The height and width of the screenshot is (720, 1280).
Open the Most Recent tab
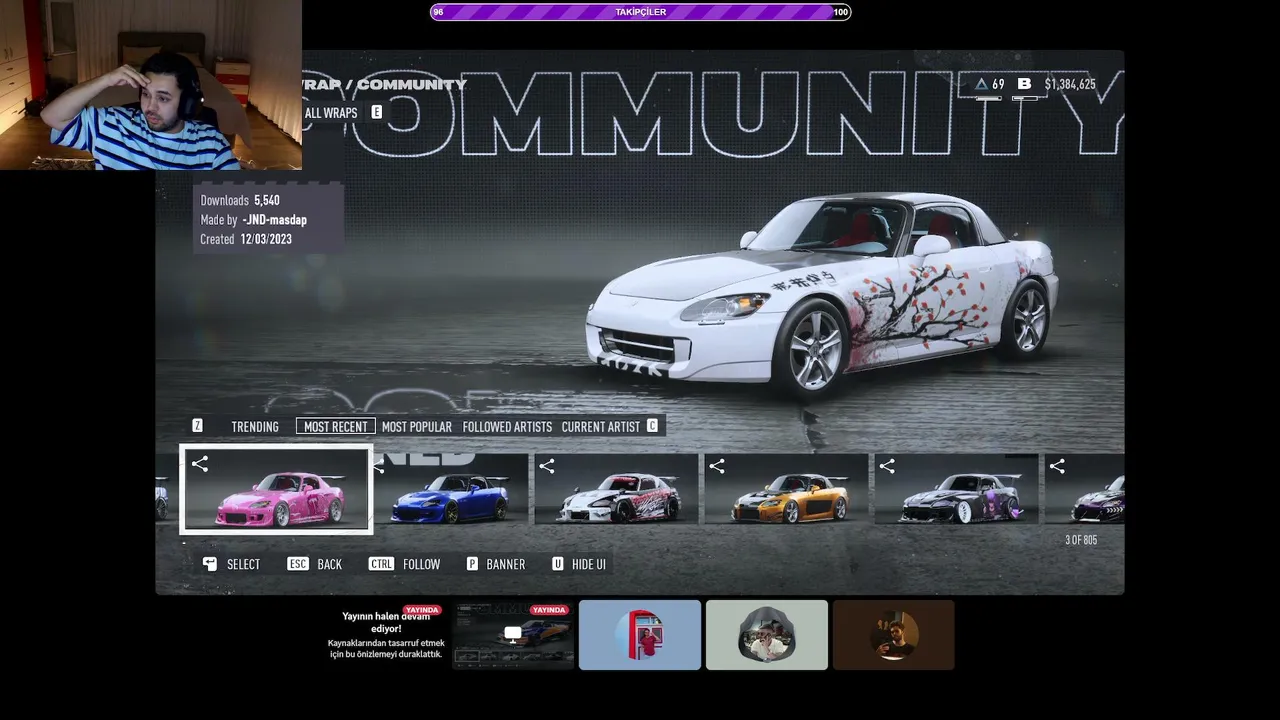tap(336, 427)
